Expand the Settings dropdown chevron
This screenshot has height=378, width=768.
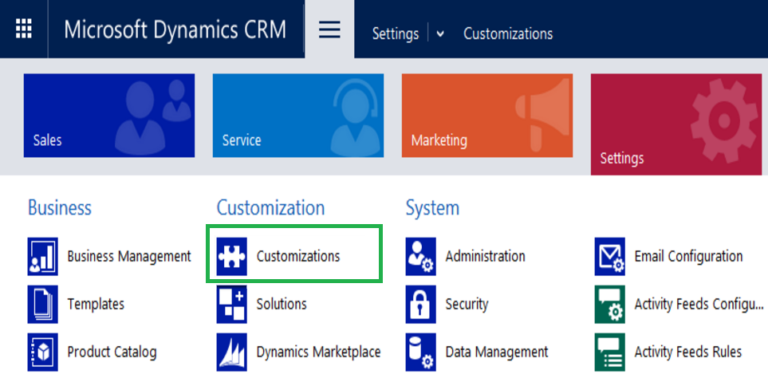click(440, 34)
